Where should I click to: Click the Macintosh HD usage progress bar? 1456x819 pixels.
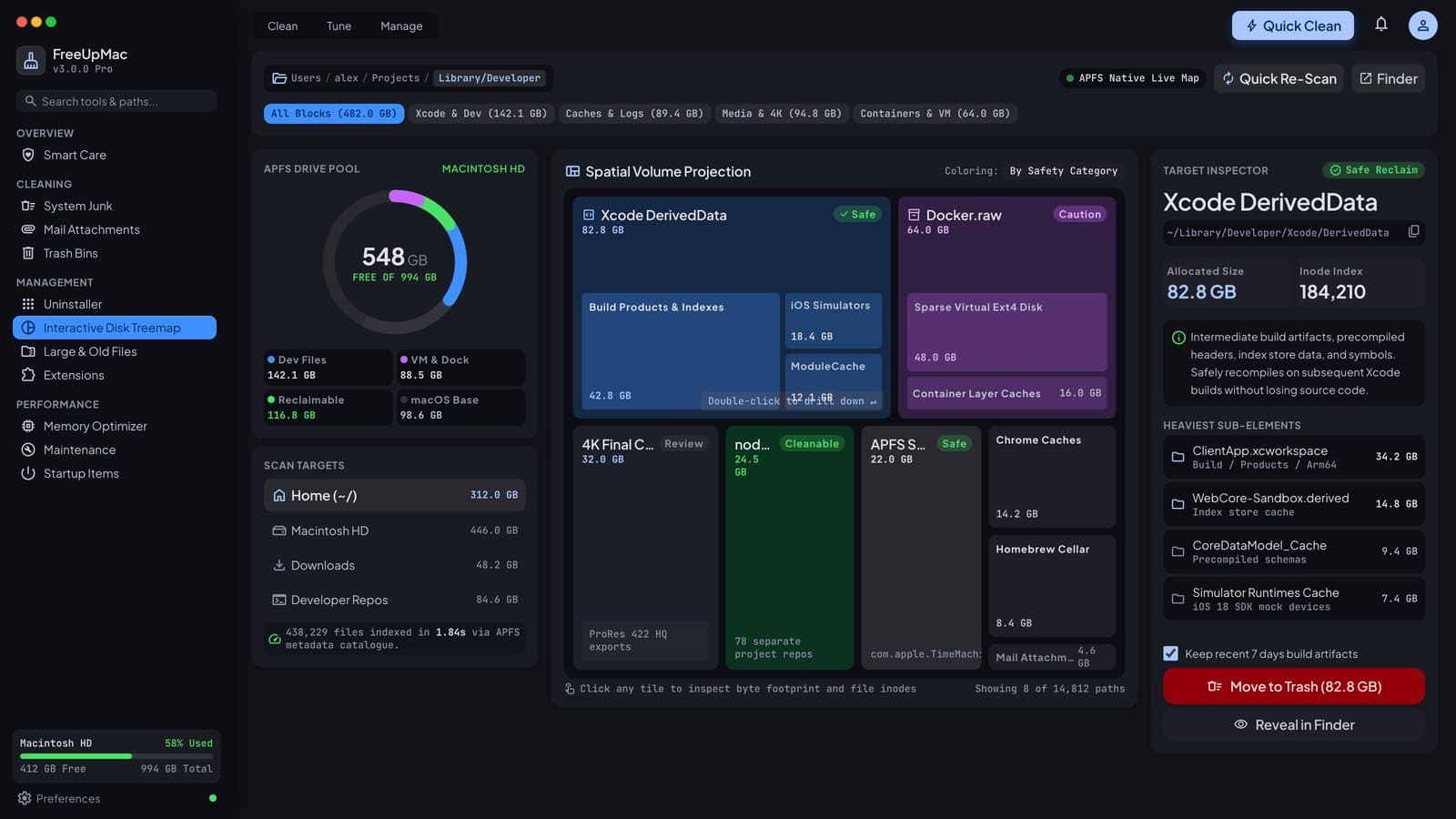click(x=116, y=756)
